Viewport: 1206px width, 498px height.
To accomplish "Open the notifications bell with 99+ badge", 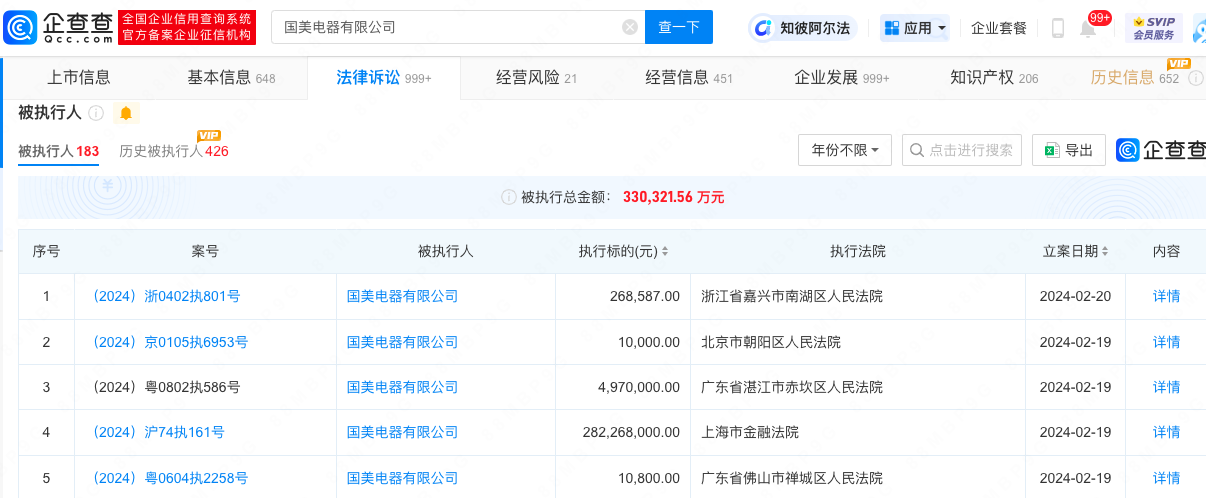I will 1088,28.
